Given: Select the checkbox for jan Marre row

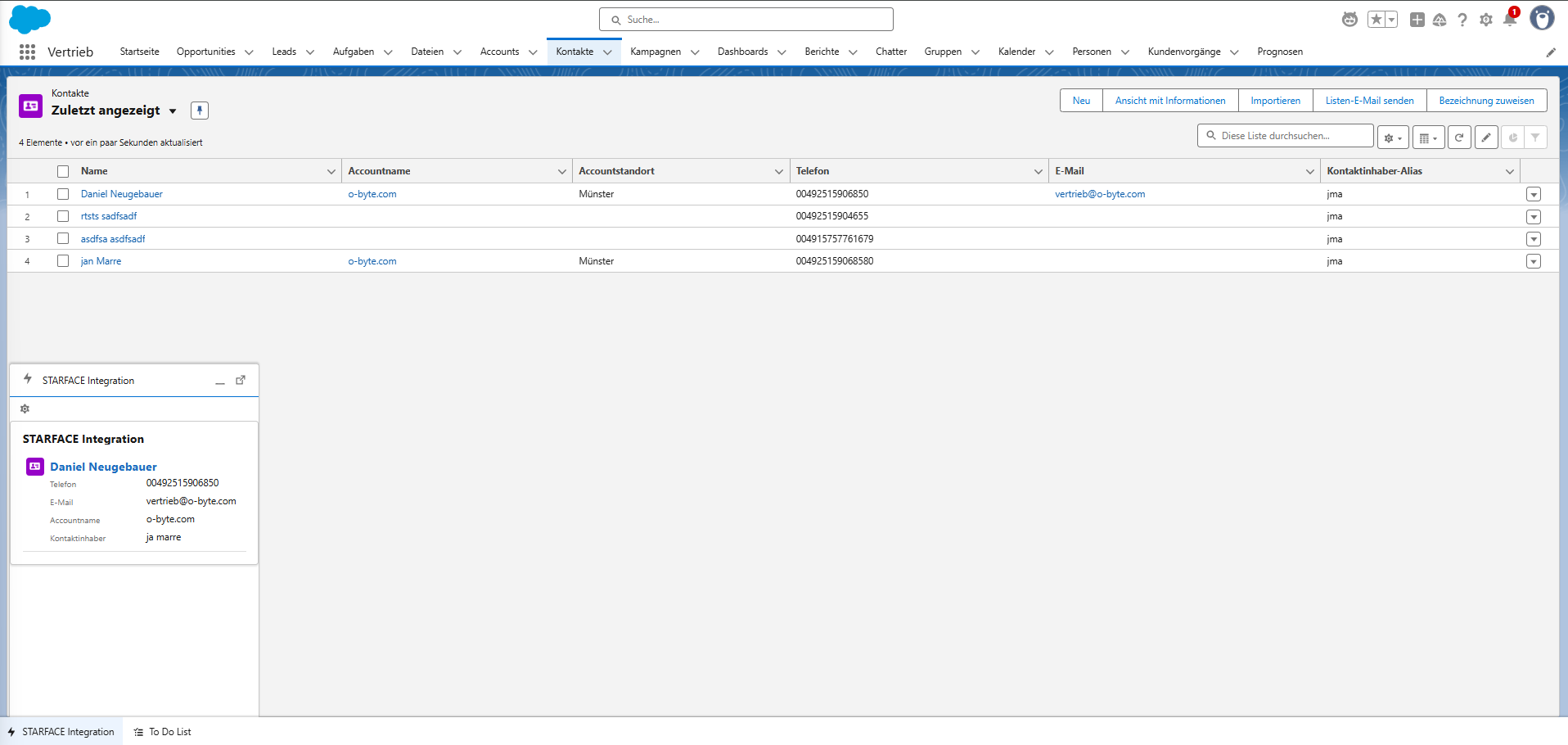Looking at the screenshot, I should pyautogui.click(x=63, y=261).
